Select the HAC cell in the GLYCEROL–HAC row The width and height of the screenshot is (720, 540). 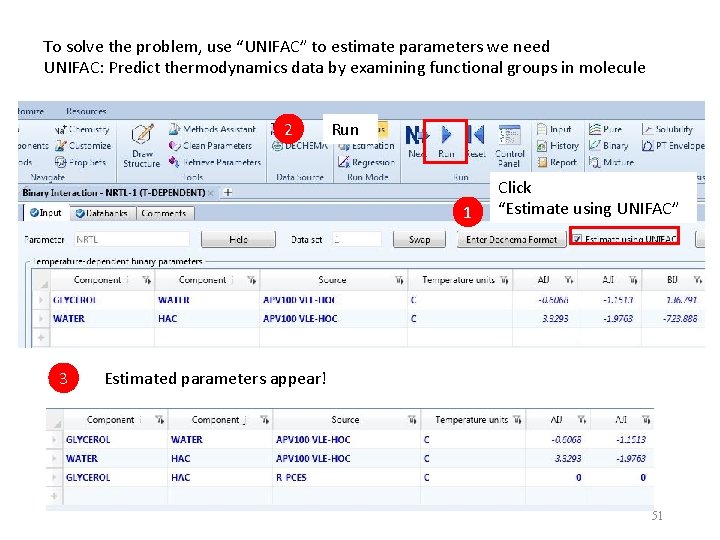(x=220, y=478)
